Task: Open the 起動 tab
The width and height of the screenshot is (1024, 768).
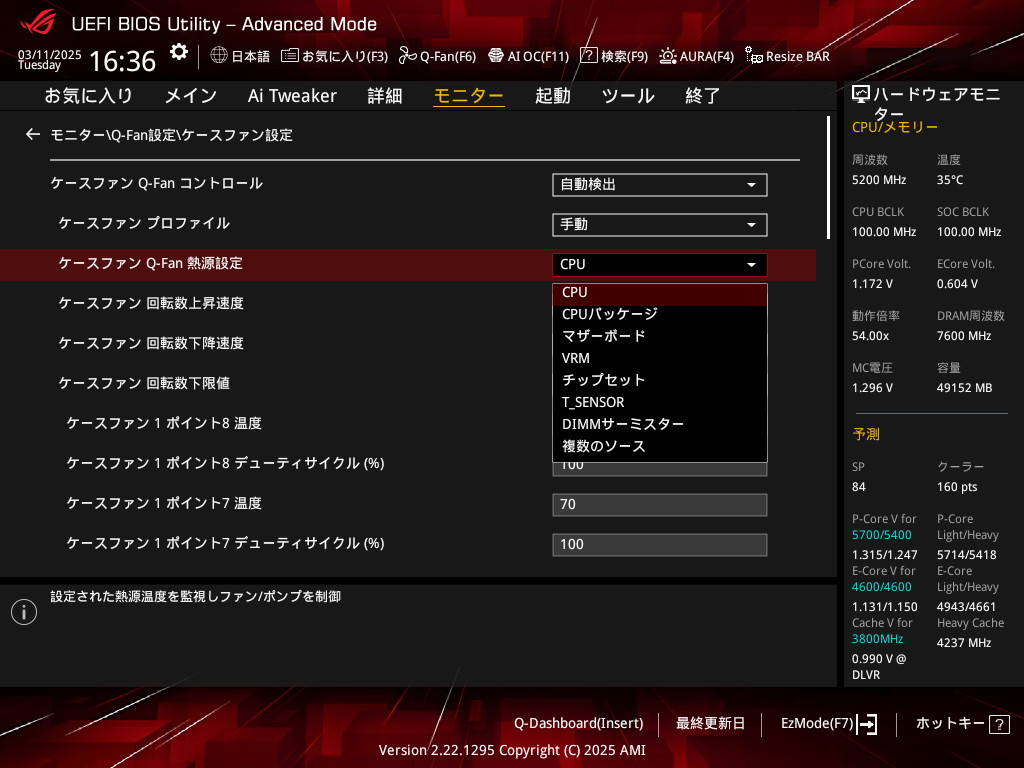Action: point(552,96)
